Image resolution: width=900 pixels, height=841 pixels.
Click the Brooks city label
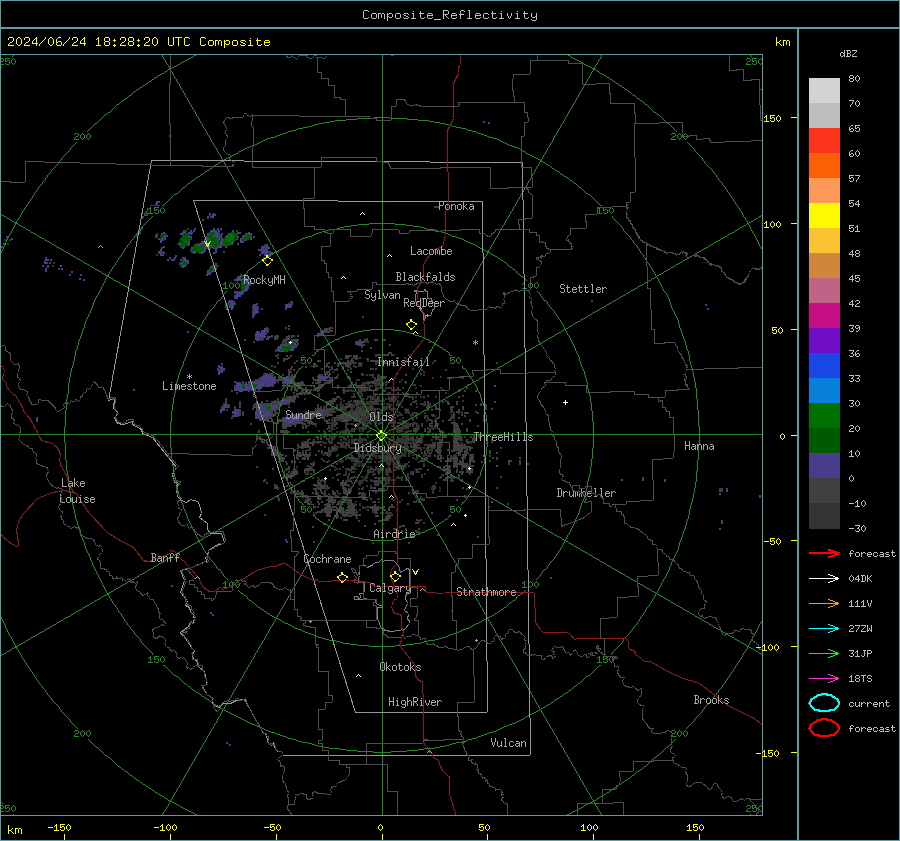[711, 700]
